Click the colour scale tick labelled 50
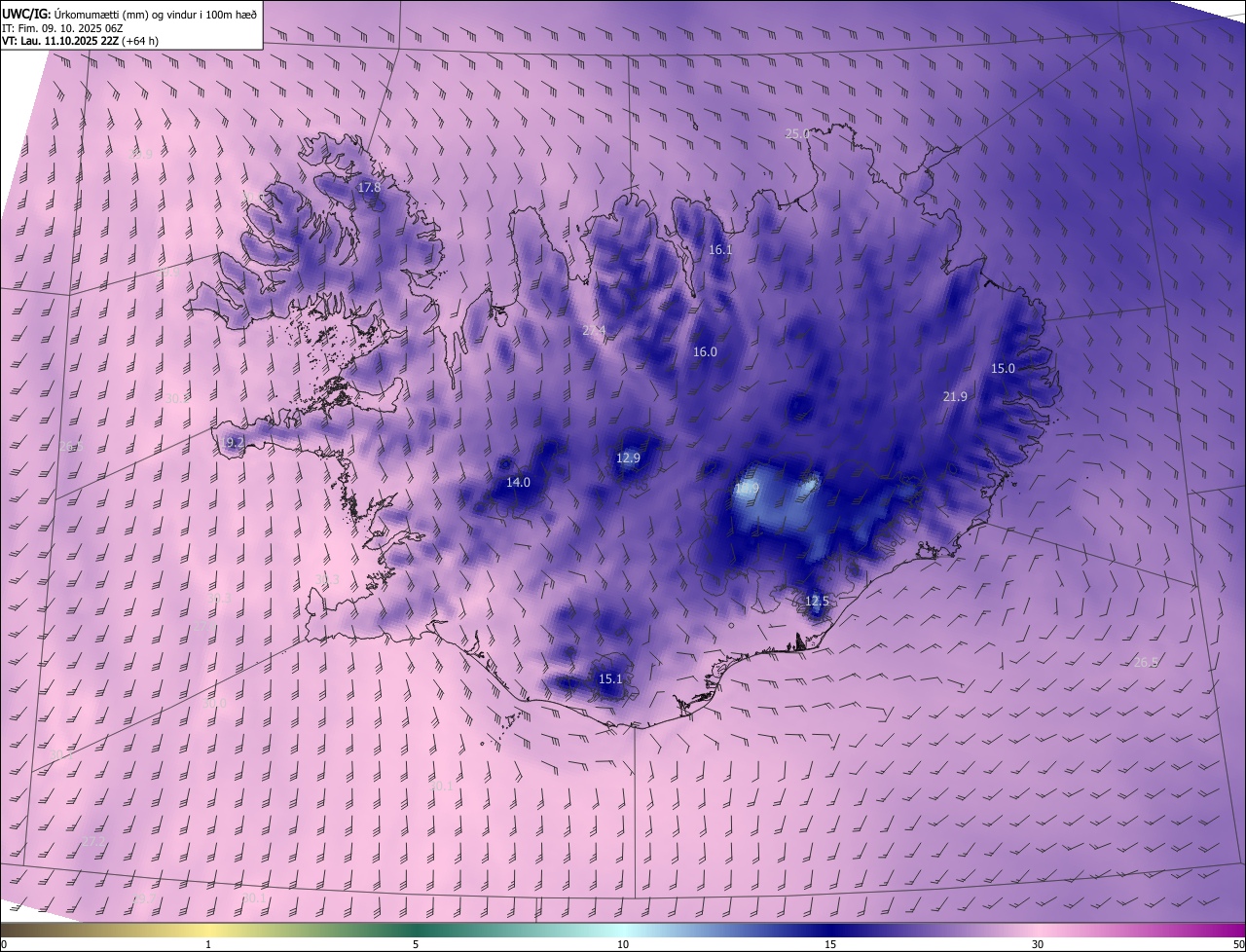1246x952 pixels. tap(1238, 944)
